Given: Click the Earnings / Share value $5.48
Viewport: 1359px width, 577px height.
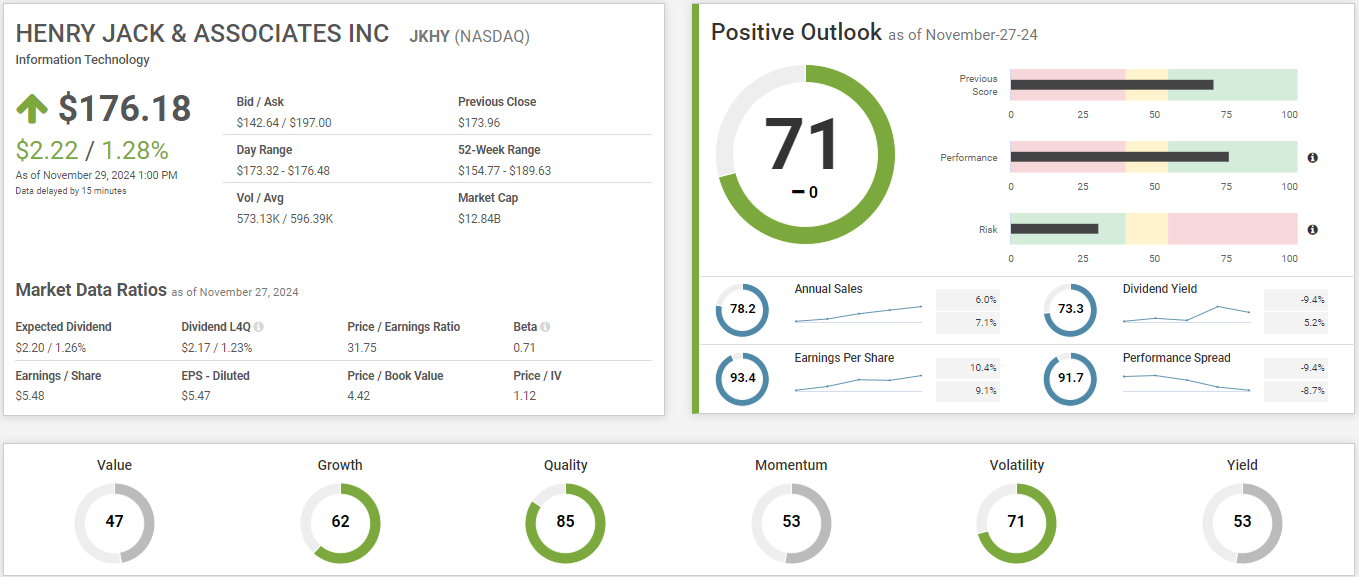Looking at the screenshot, I should click(30, 396).
